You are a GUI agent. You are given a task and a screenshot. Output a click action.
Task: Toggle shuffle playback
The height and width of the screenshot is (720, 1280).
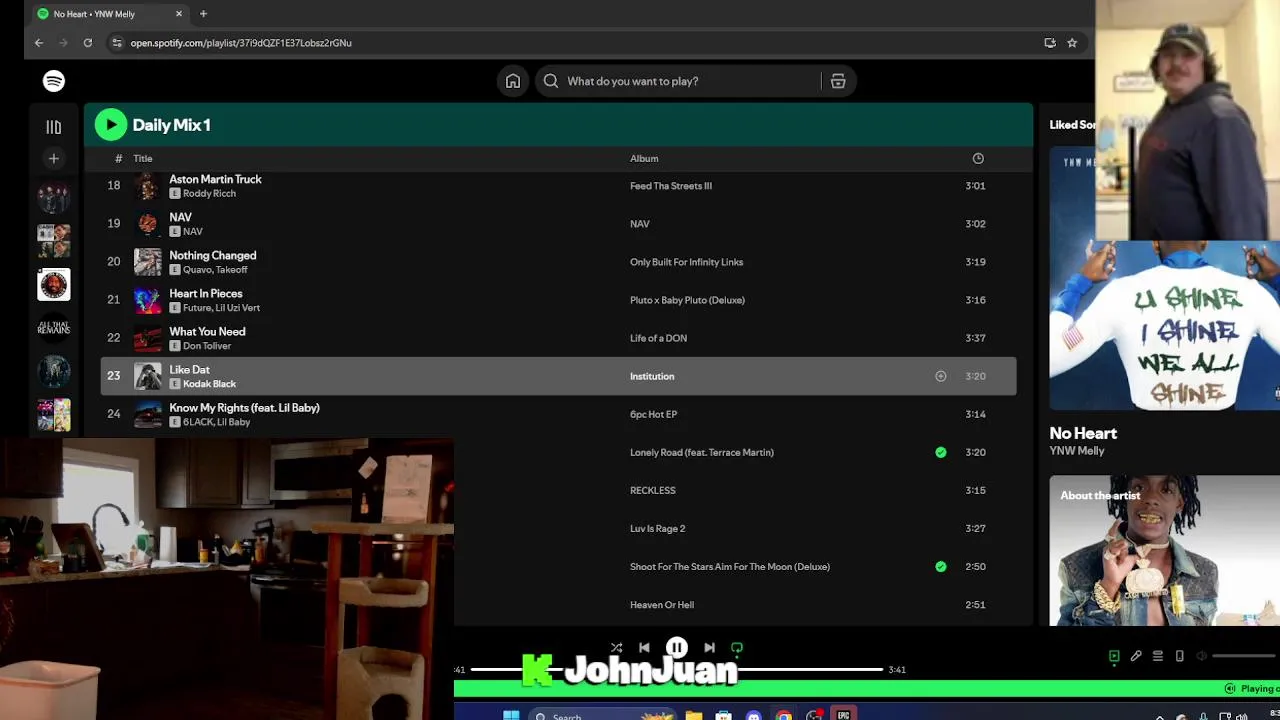[616, 648]
